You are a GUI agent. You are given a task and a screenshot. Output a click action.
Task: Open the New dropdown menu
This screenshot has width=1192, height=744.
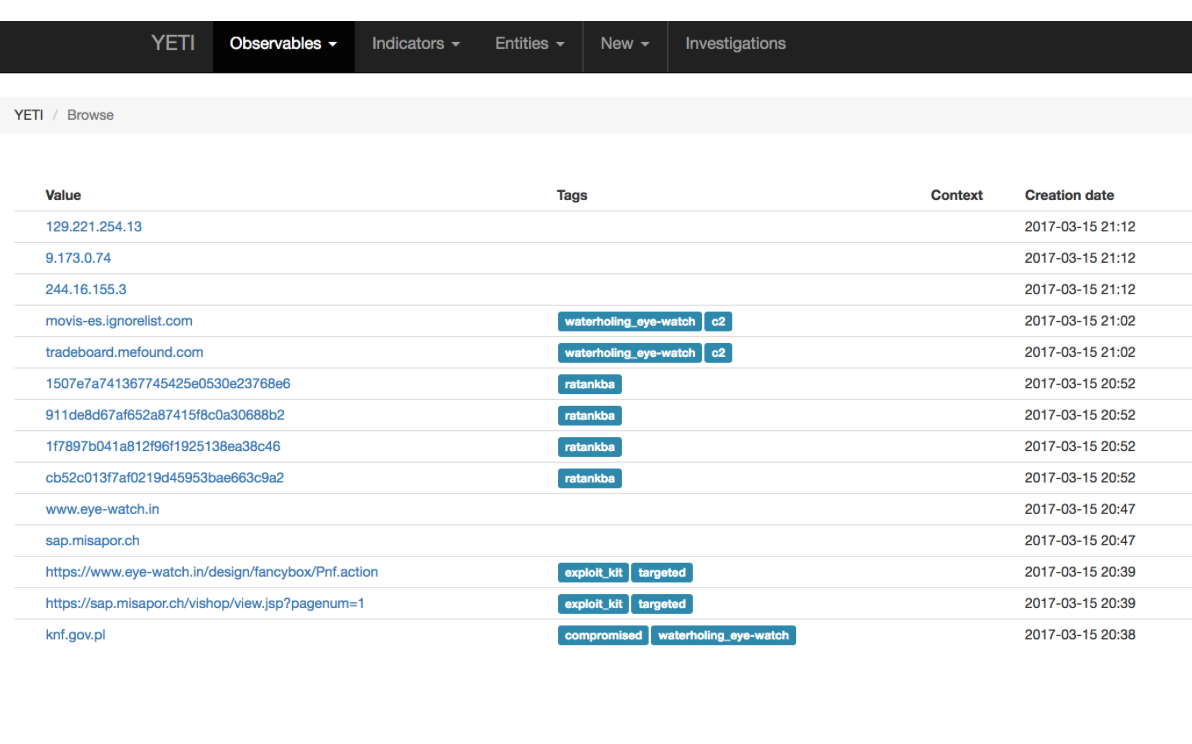tap(624, 44)
